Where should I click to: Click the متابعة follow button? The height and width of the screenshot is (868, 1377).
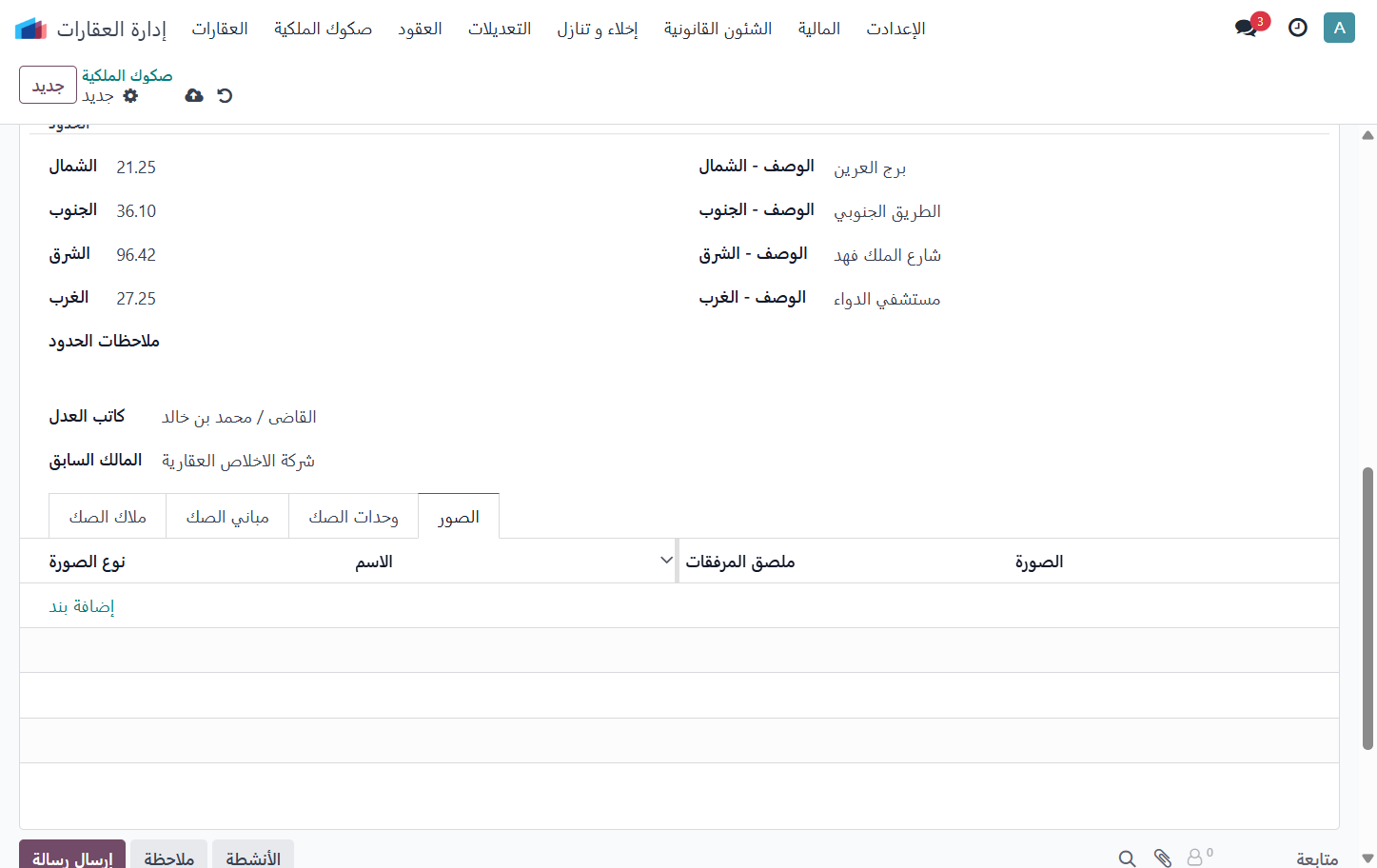pyautogui.click(x=1317, y=858)
